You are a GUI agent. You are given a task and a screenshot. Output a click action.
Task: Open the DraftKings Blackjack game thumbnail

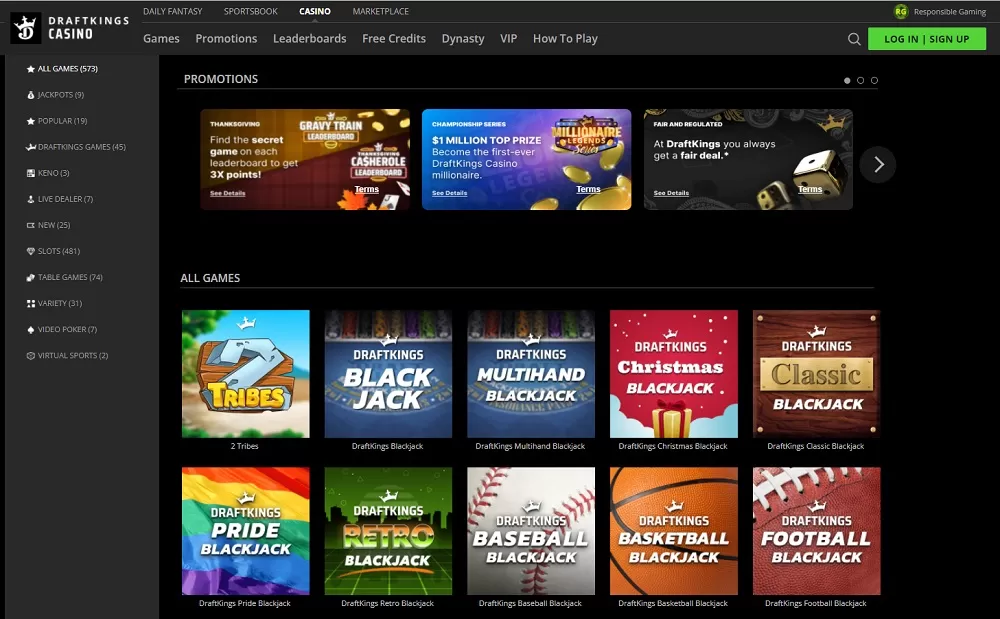388,374
